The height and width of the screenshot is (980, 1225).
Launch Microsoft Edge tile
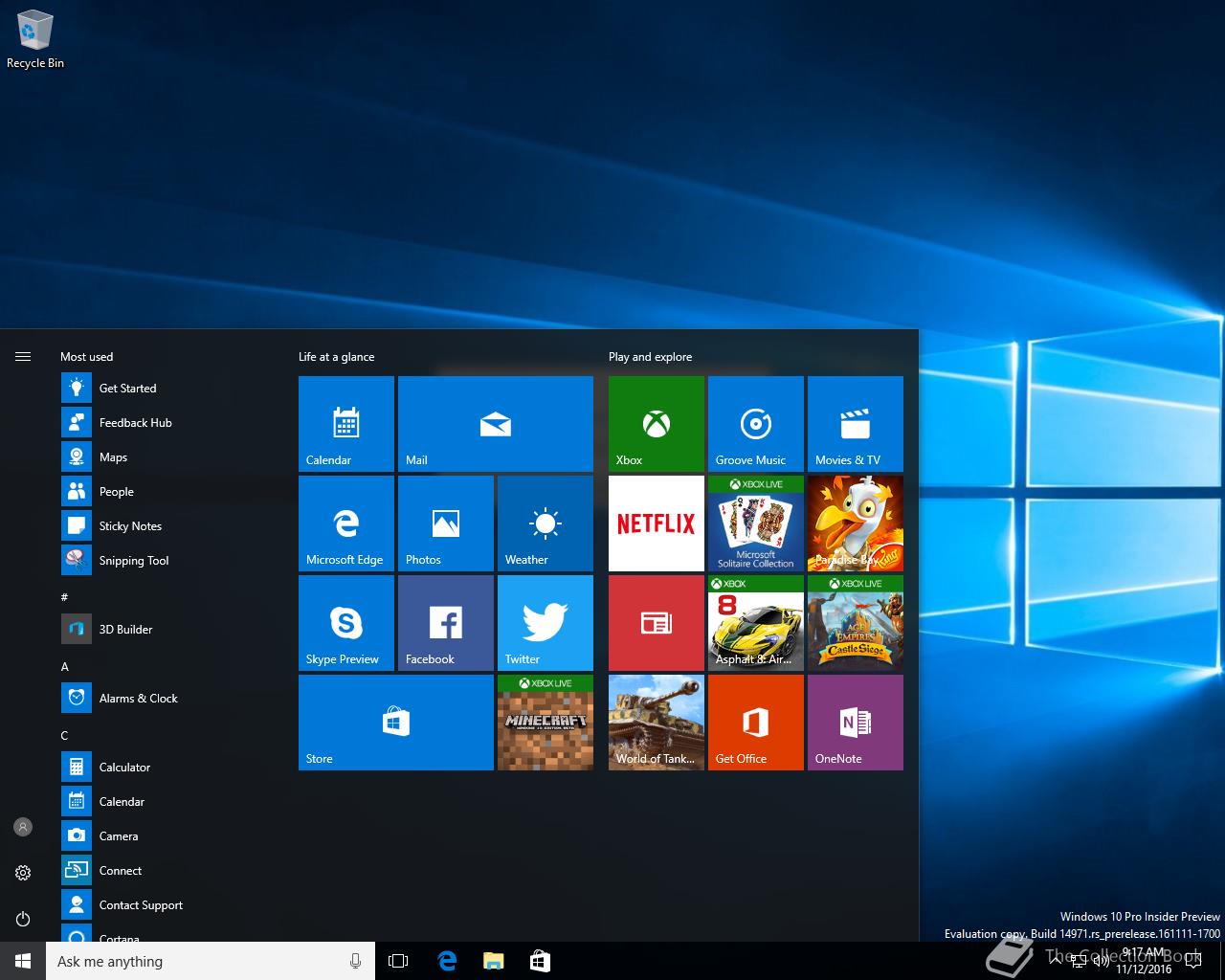pyautogui.click(x=346, y=523)
